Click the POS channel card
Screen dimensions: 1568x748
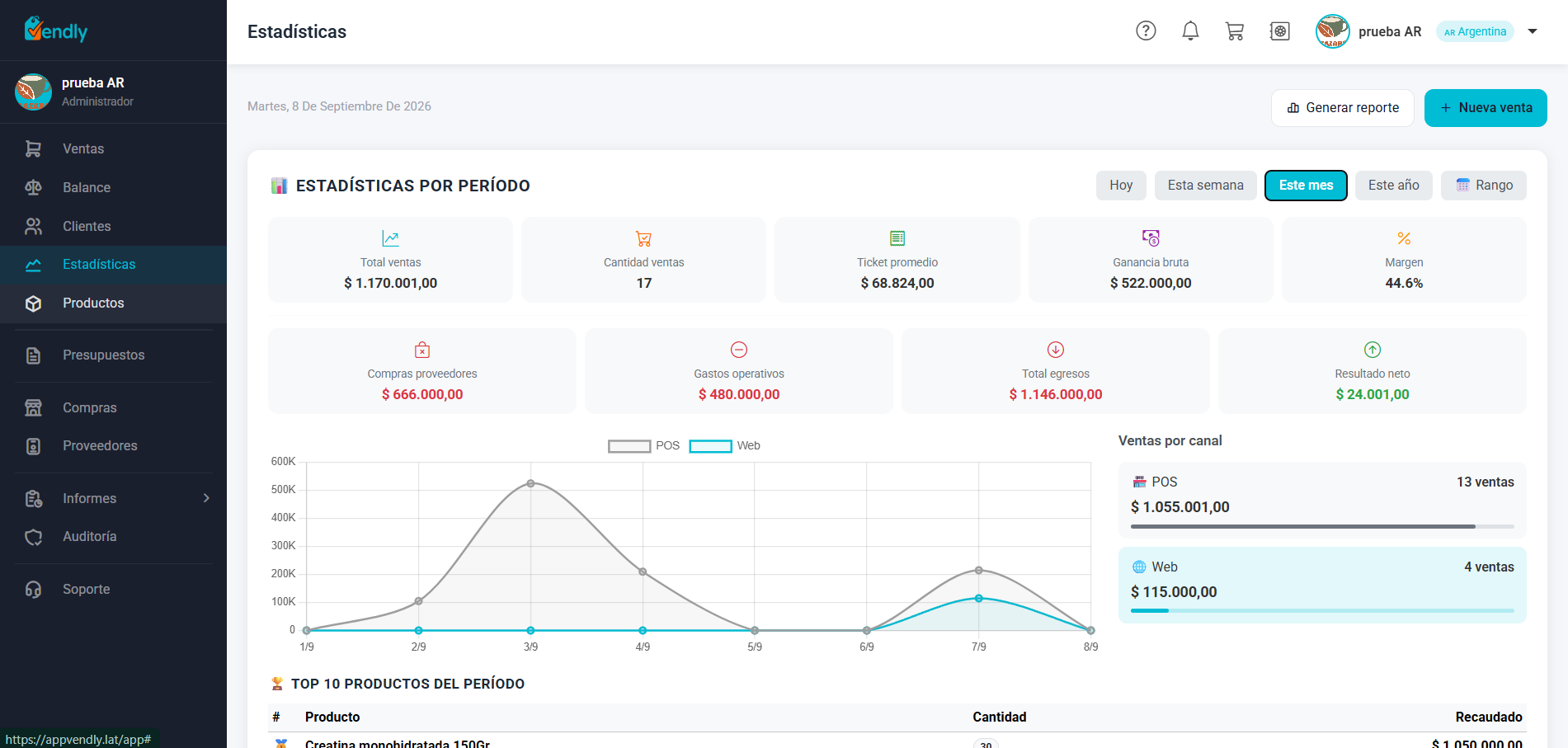click(1322, 500)
